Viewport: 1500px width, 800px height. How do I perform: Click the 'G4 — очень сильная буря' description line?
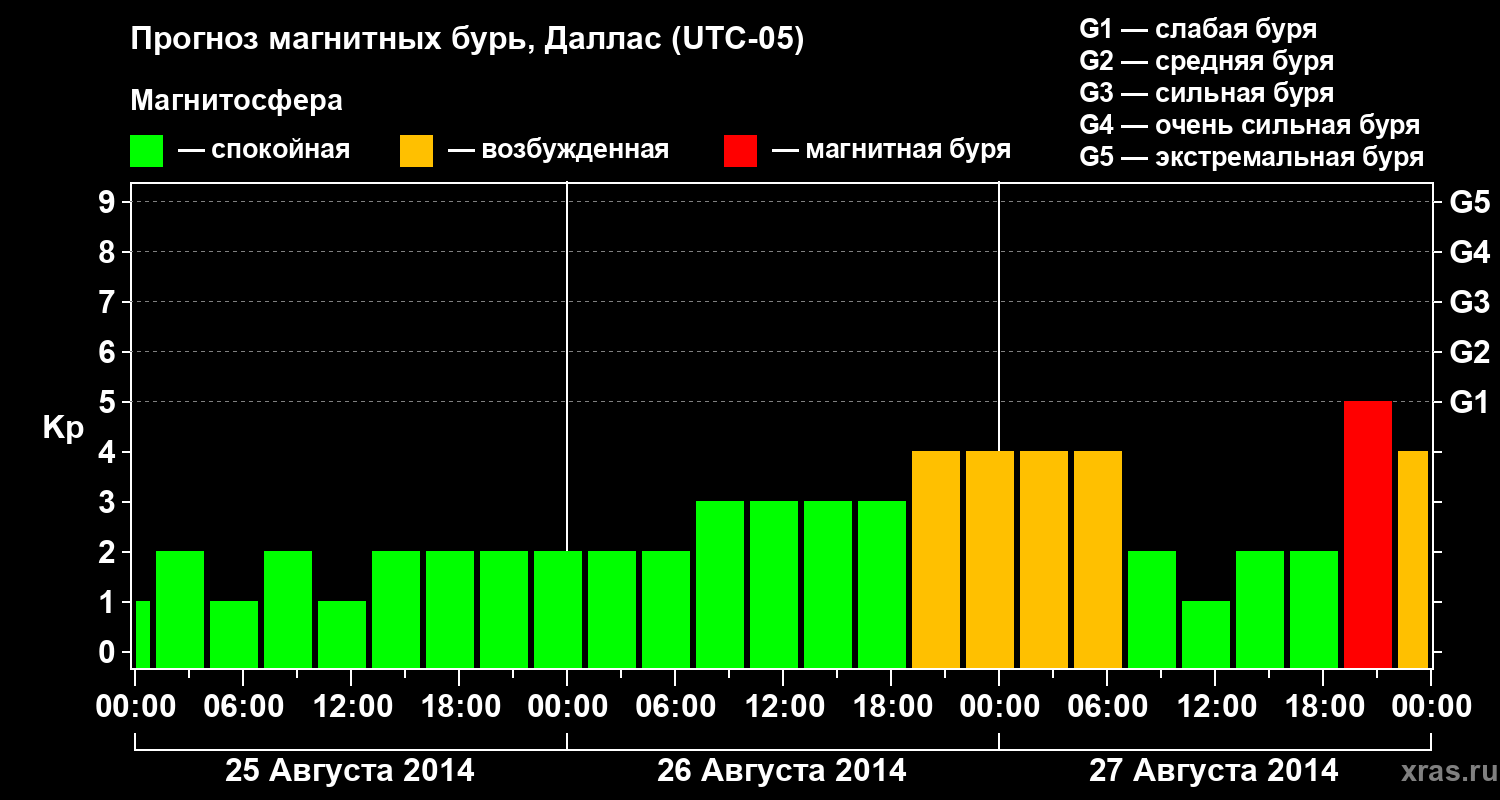coord(1249,125)
